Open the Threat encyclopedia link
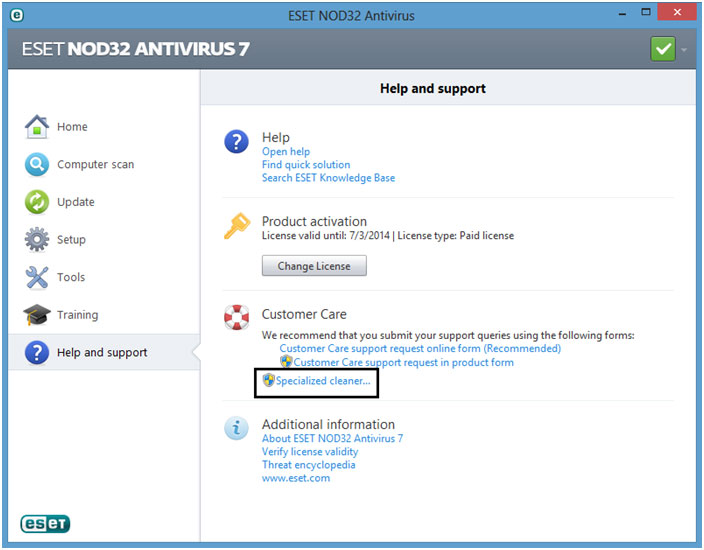704x550 pixels. pyautogui.click(x=308, y=465)
